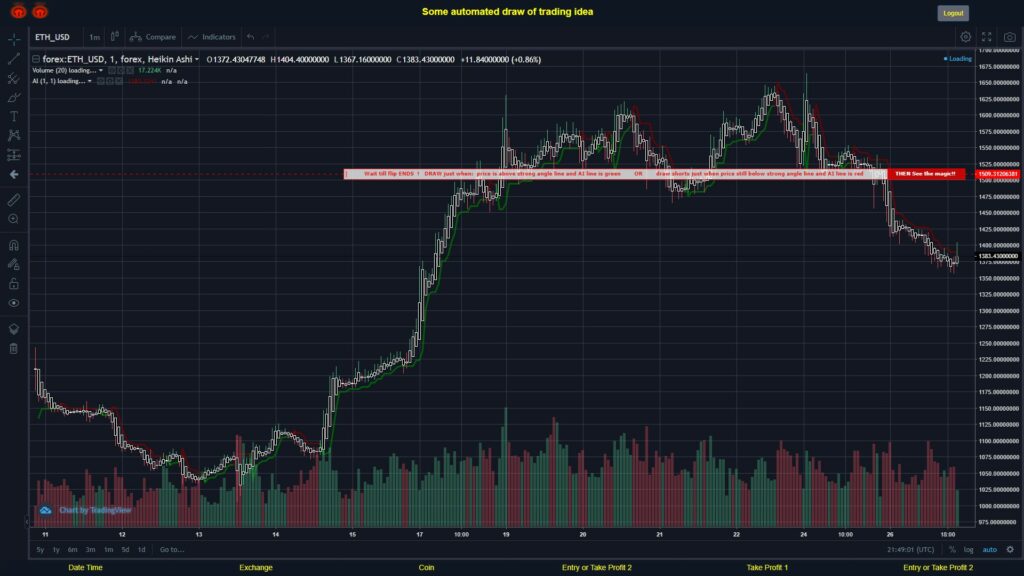Toggle hide all drawings eye icon
Image resolution: width=1024 pixels, height=576 pixels.
click(x=14, y=303)
